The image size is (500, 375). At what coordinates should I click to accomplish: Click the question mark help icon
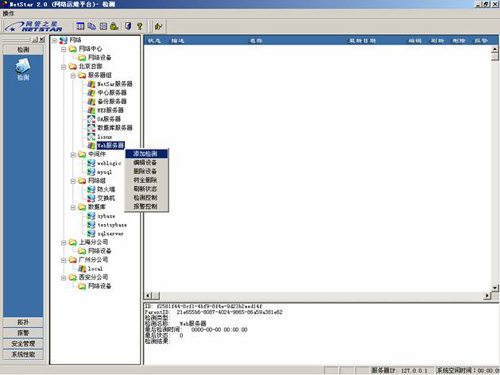pyautogui.click(x=140, y=26)
